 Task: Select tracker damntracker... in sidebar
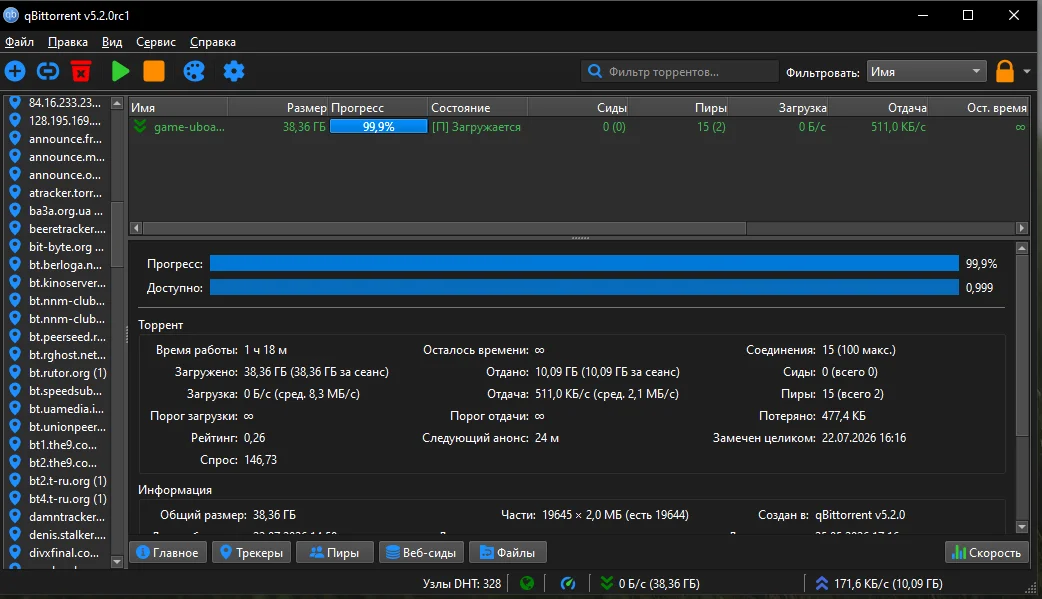57,516
